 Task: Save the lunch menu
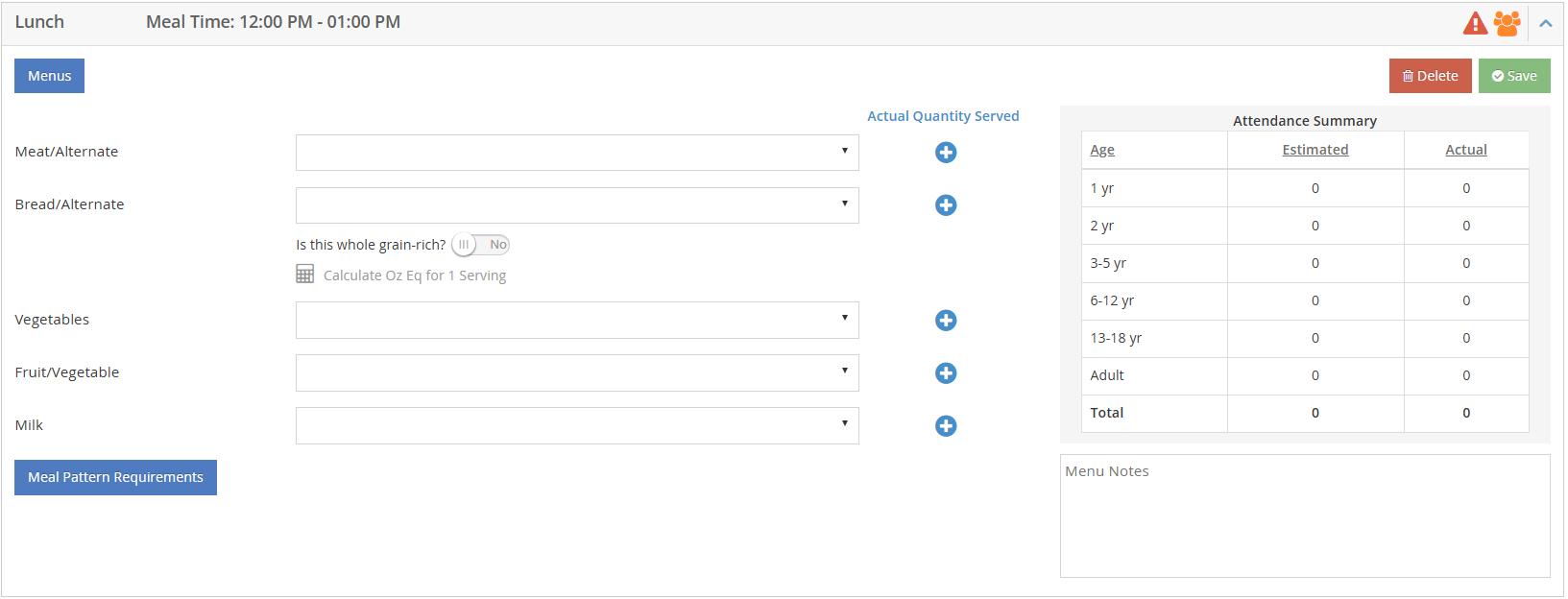click(1514, 76)
